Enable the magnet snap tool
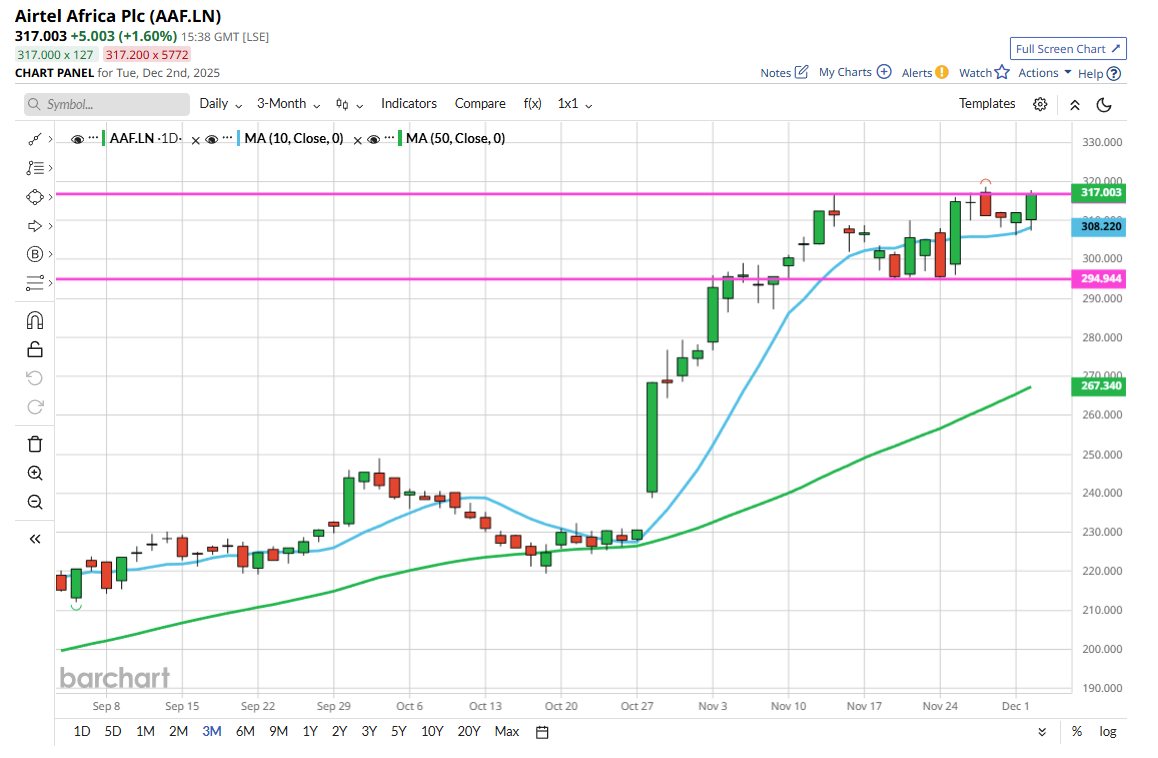 click(35, 321)
